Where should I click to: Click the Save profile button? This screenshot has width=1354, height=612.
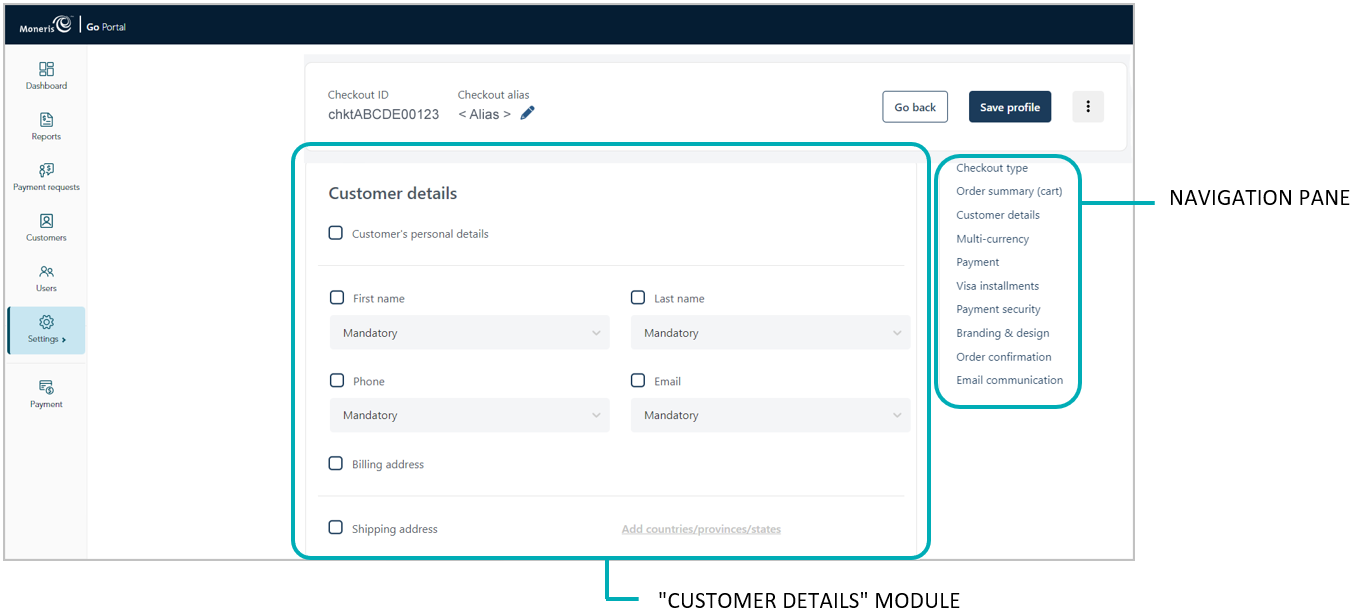pos(1010,107)
